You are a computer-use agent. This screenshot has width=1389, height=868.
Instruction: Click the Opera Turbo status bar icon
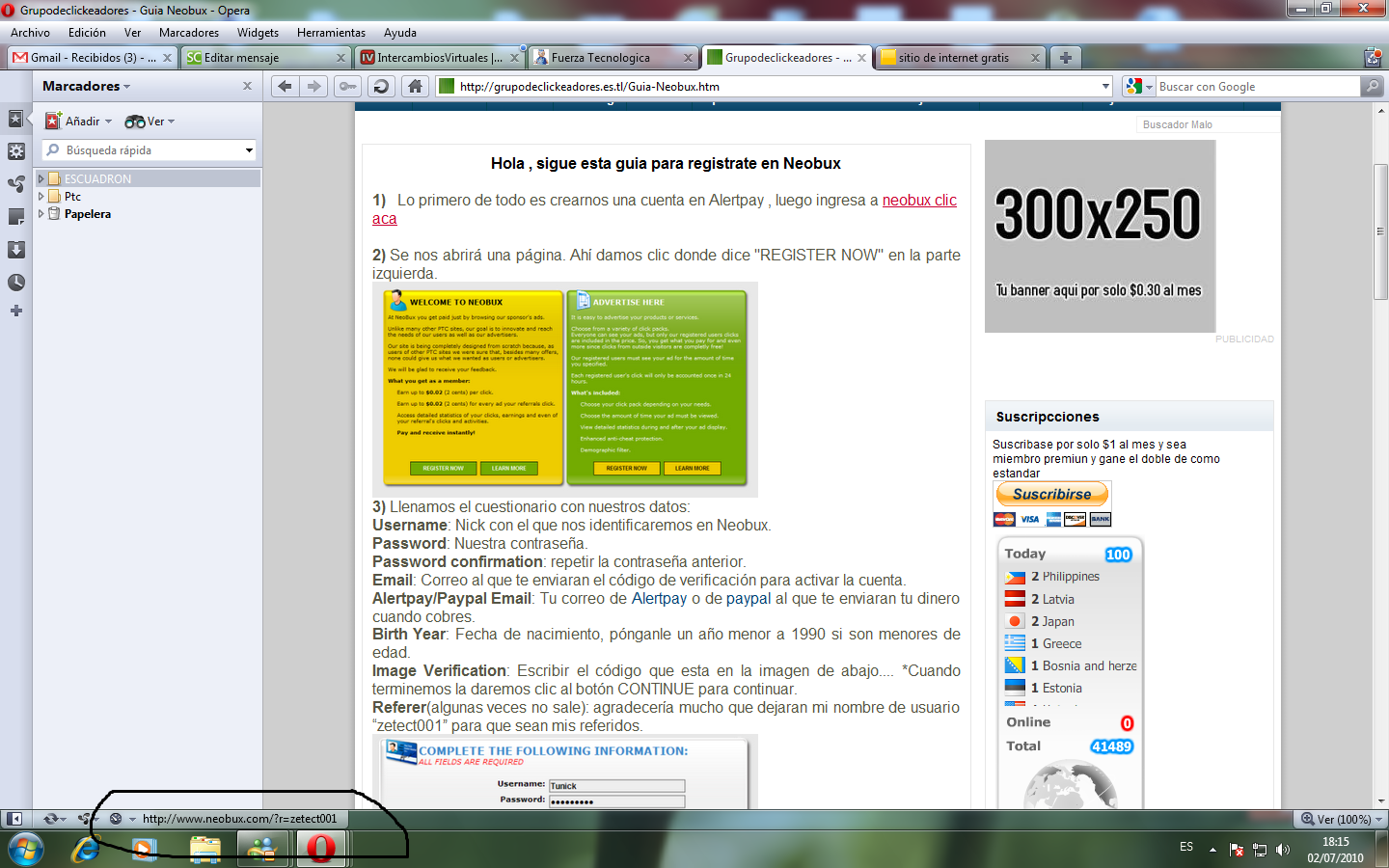coord(116,819)
